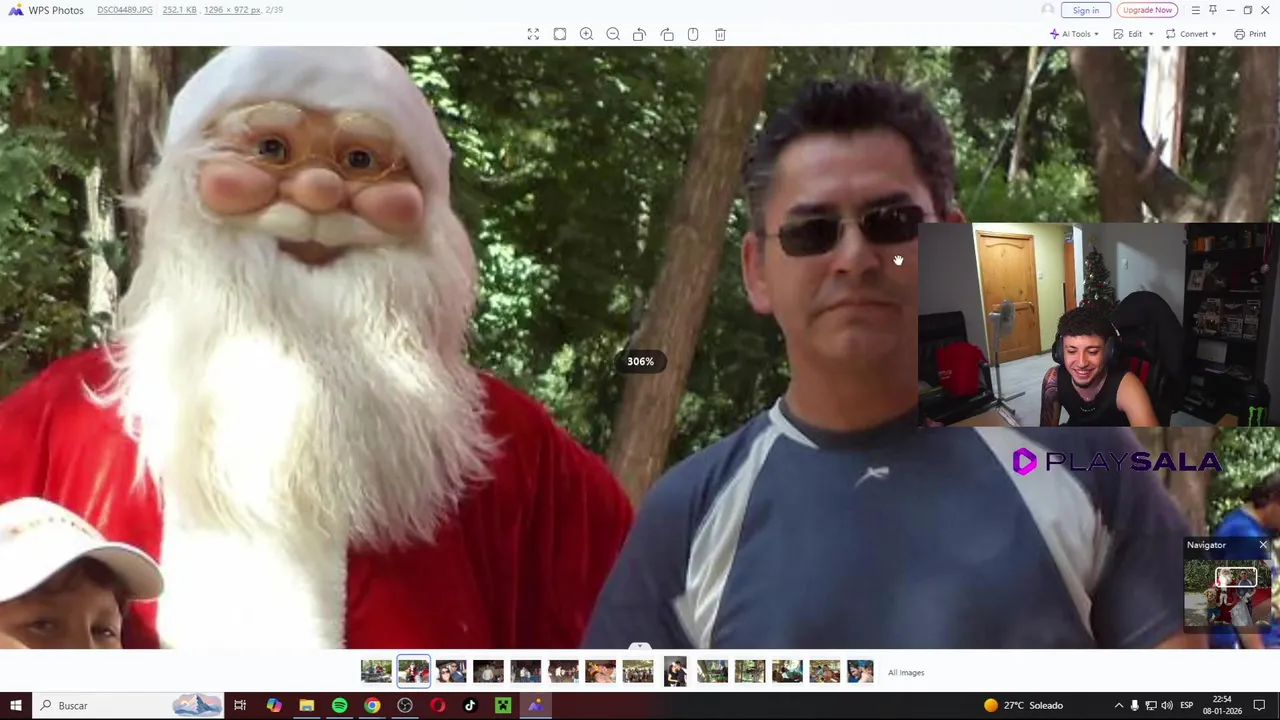Click the user avatar icon
Screen dimensions: 1280x720
(x=1047, y=10)
